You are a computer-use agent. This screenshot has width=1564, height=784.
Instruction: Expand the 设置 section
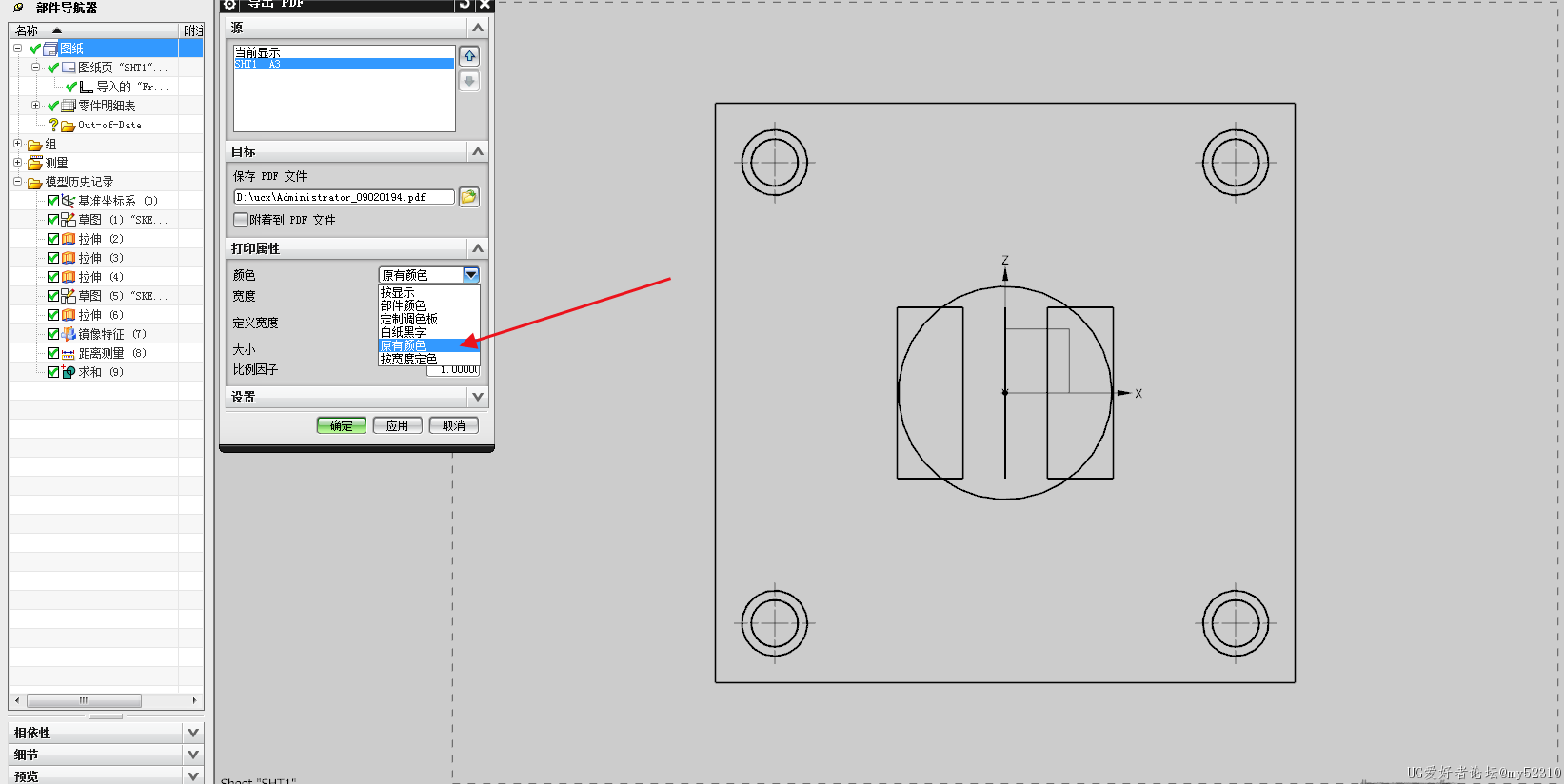[x=478, y=397]
